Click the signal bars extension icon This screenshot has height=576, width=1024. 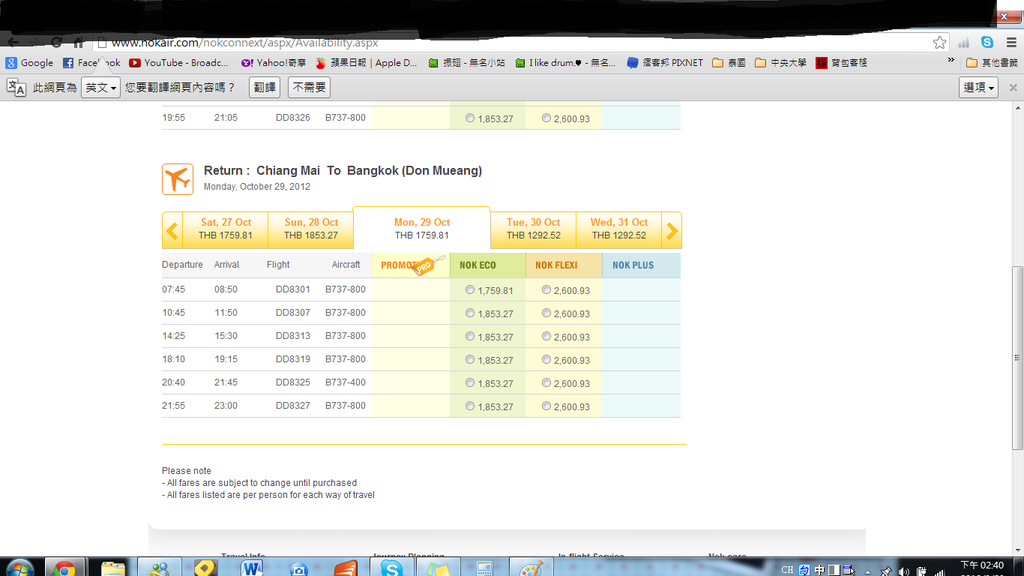(x=963, y=43)
